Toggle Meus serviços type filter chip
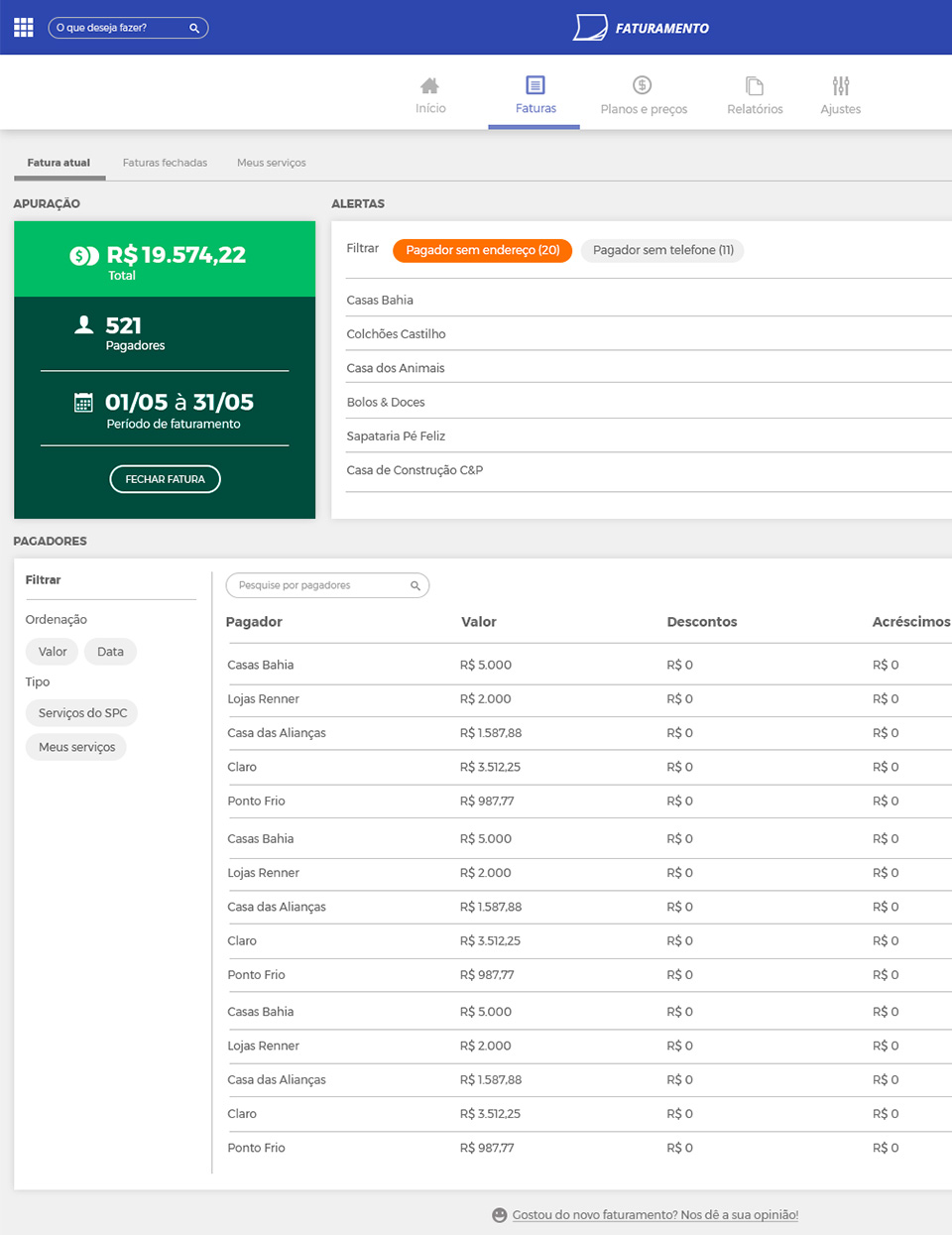This screenshot has width=952, height=1235. (x=76, y=747)
